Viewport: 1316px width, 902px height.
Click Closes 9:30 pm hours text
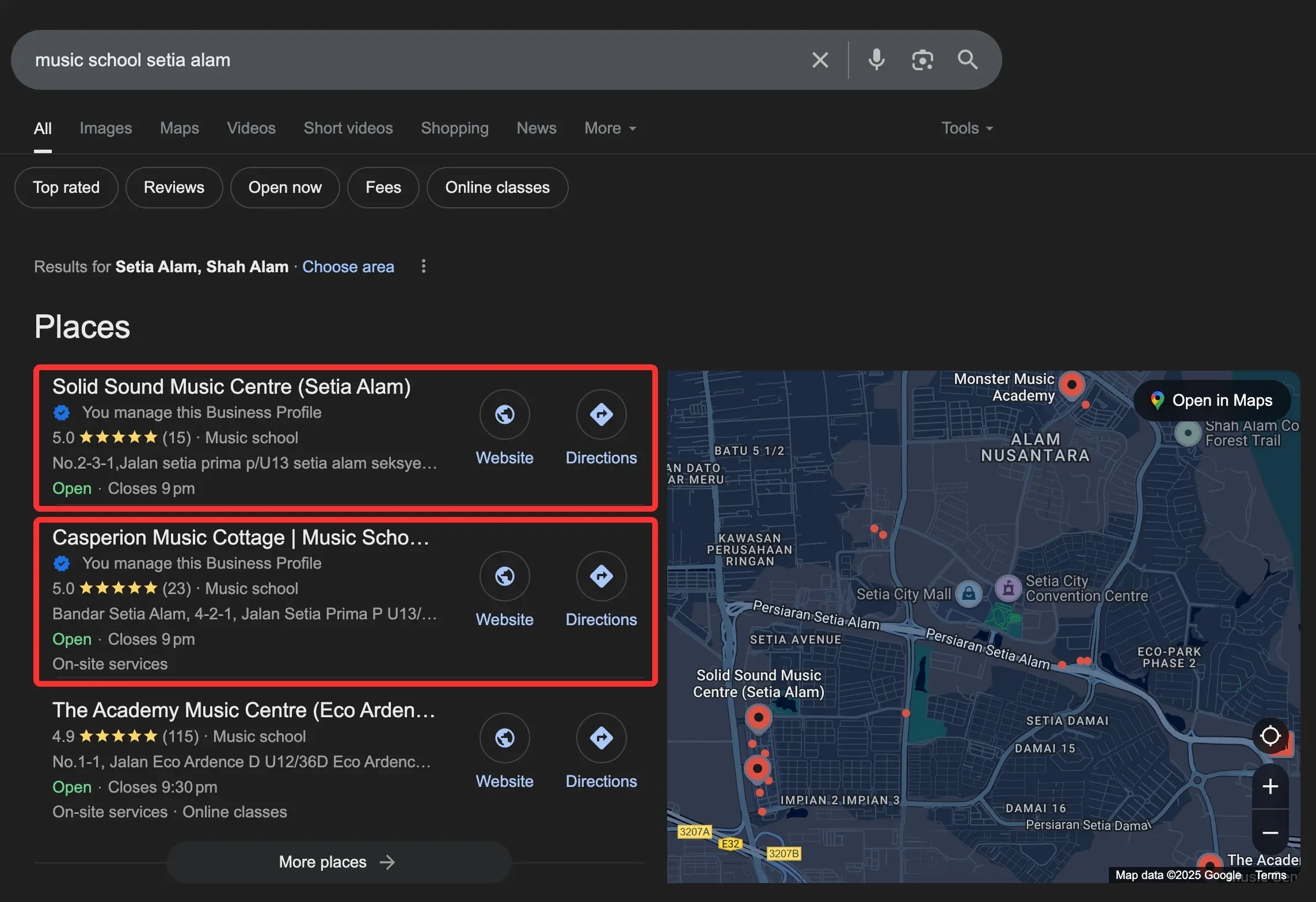pos(163,787)
